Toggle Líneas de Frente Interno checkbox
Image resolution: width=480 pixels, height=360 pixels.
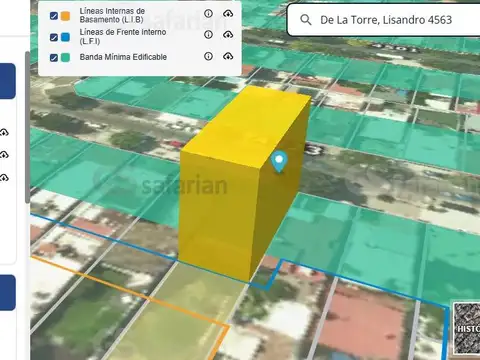54,37
